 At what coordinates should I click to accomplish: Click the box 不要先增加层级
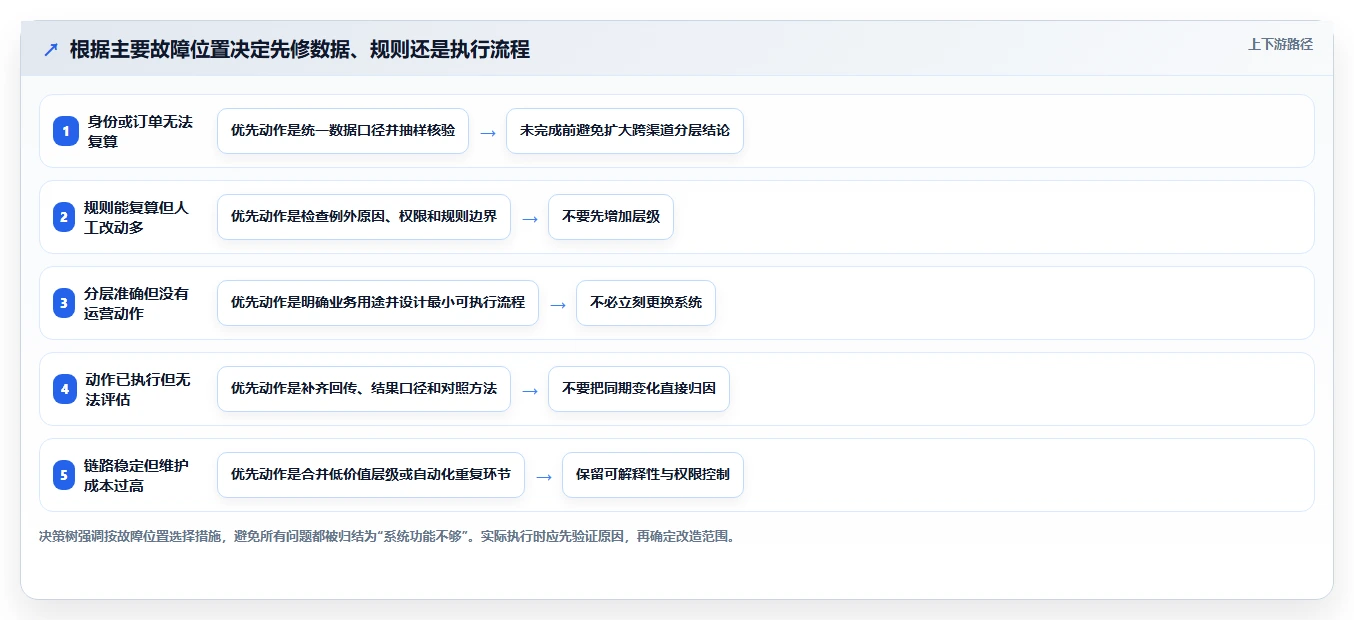coord(611,217)
